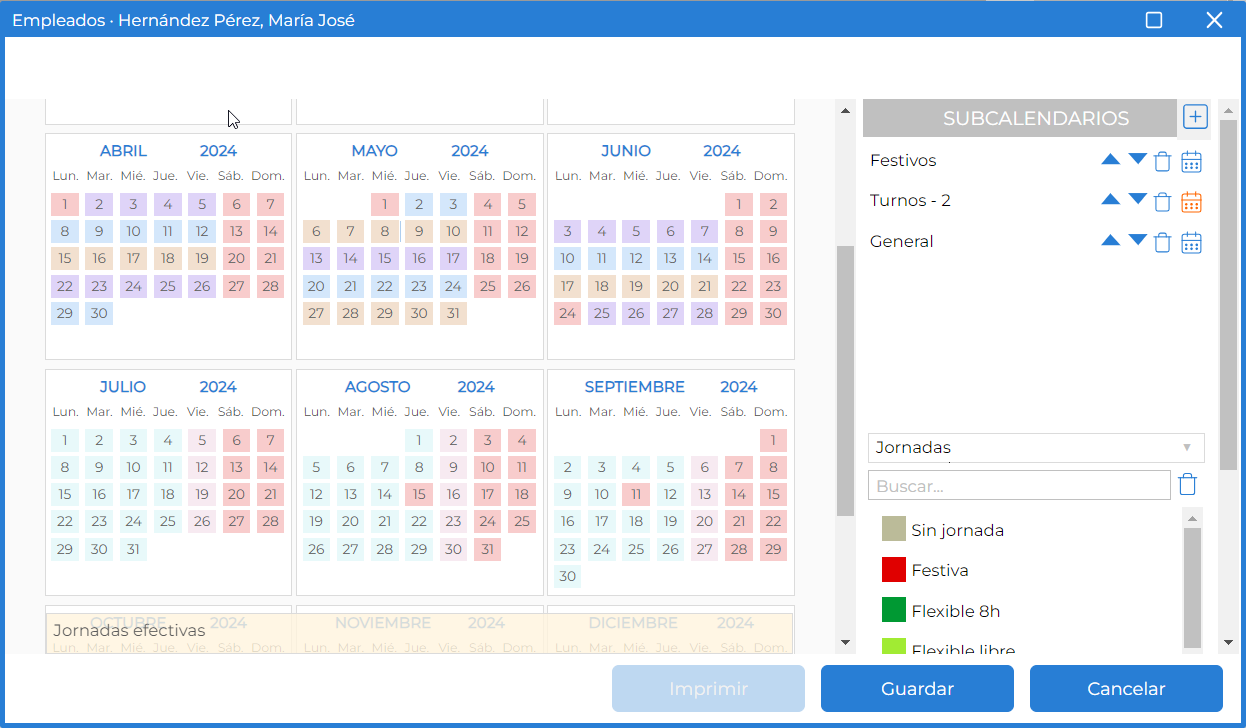Screen dimensions: 1246x728
Task: Open the Jornadas dropdown
Action: click(1036, 447)
